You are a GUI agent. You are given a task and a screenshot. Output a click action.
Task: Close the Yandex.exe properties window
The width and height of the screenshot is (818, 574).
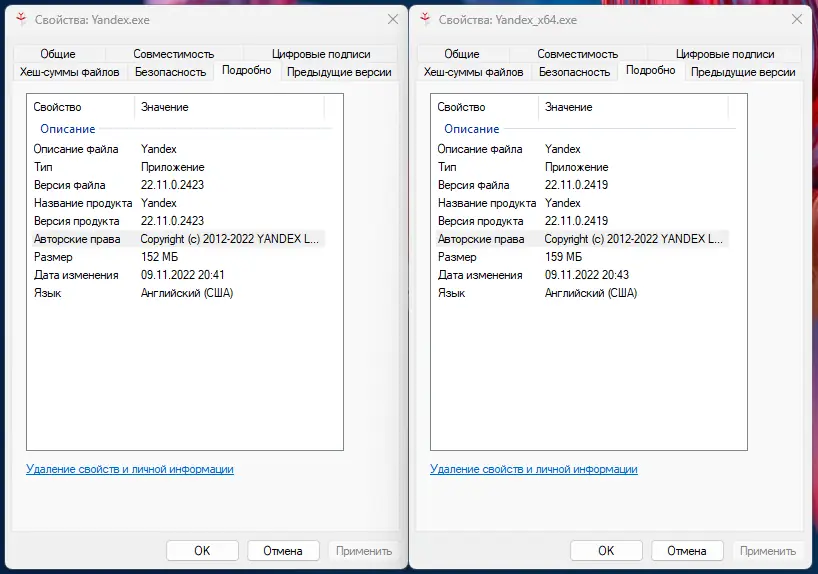tap(390, 19)
